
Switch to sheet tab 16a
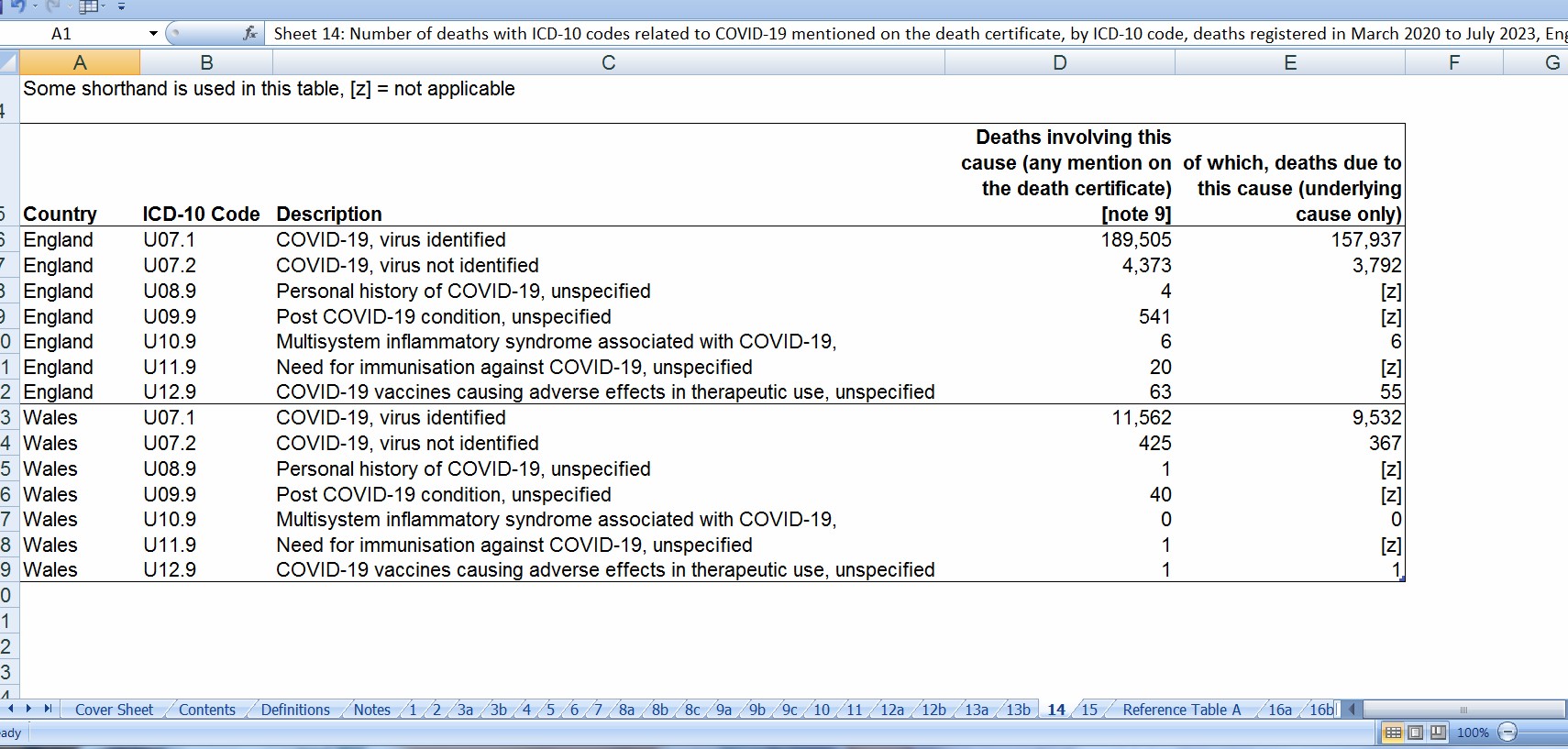[1280, 710]
